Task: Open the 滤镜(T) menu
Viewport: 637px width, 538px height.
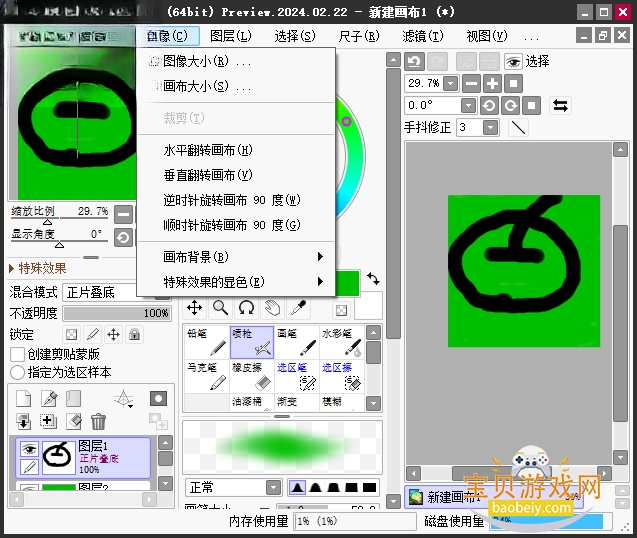Action: 422,36
